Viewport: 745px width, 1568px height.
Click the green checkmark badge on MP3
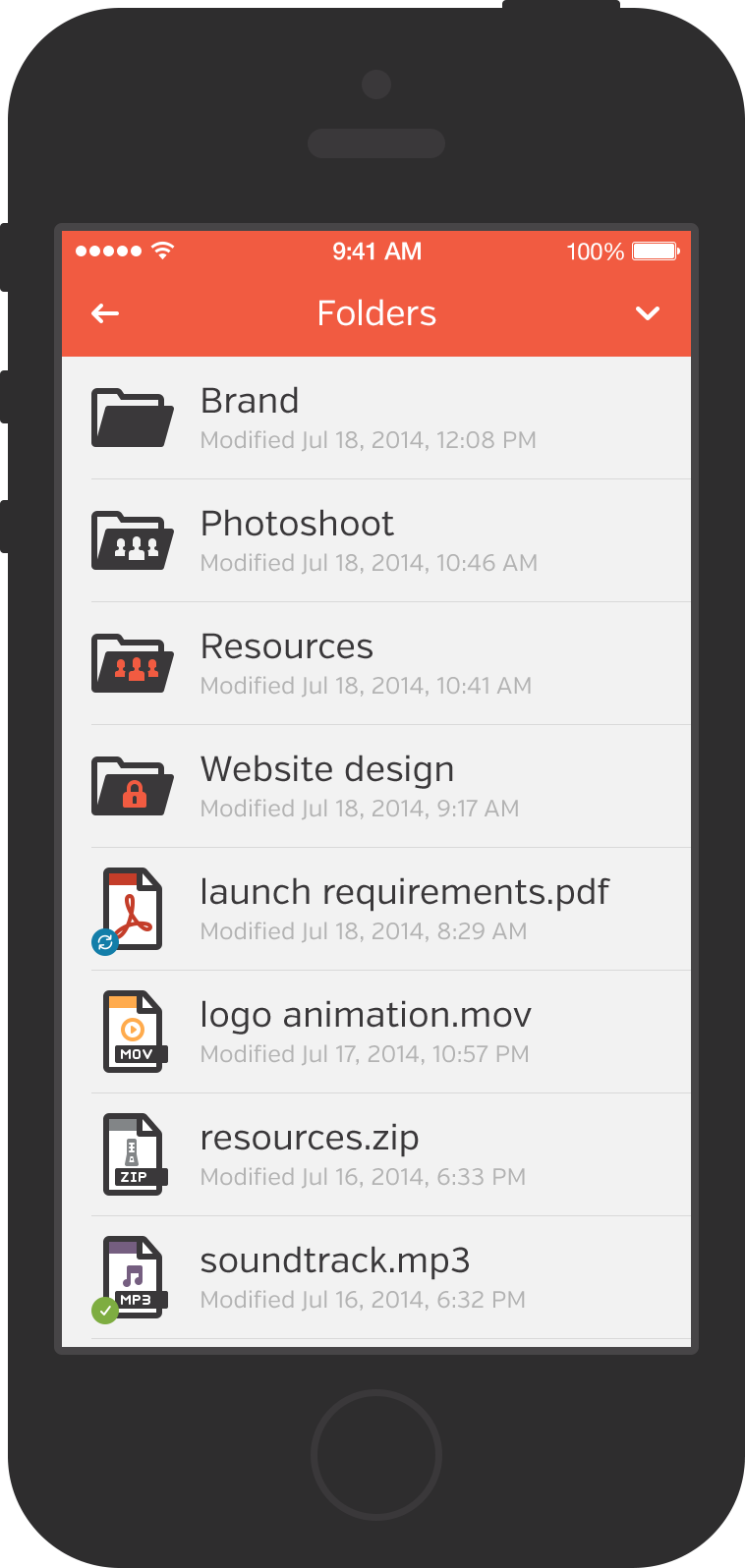(x=104, y=1310)
